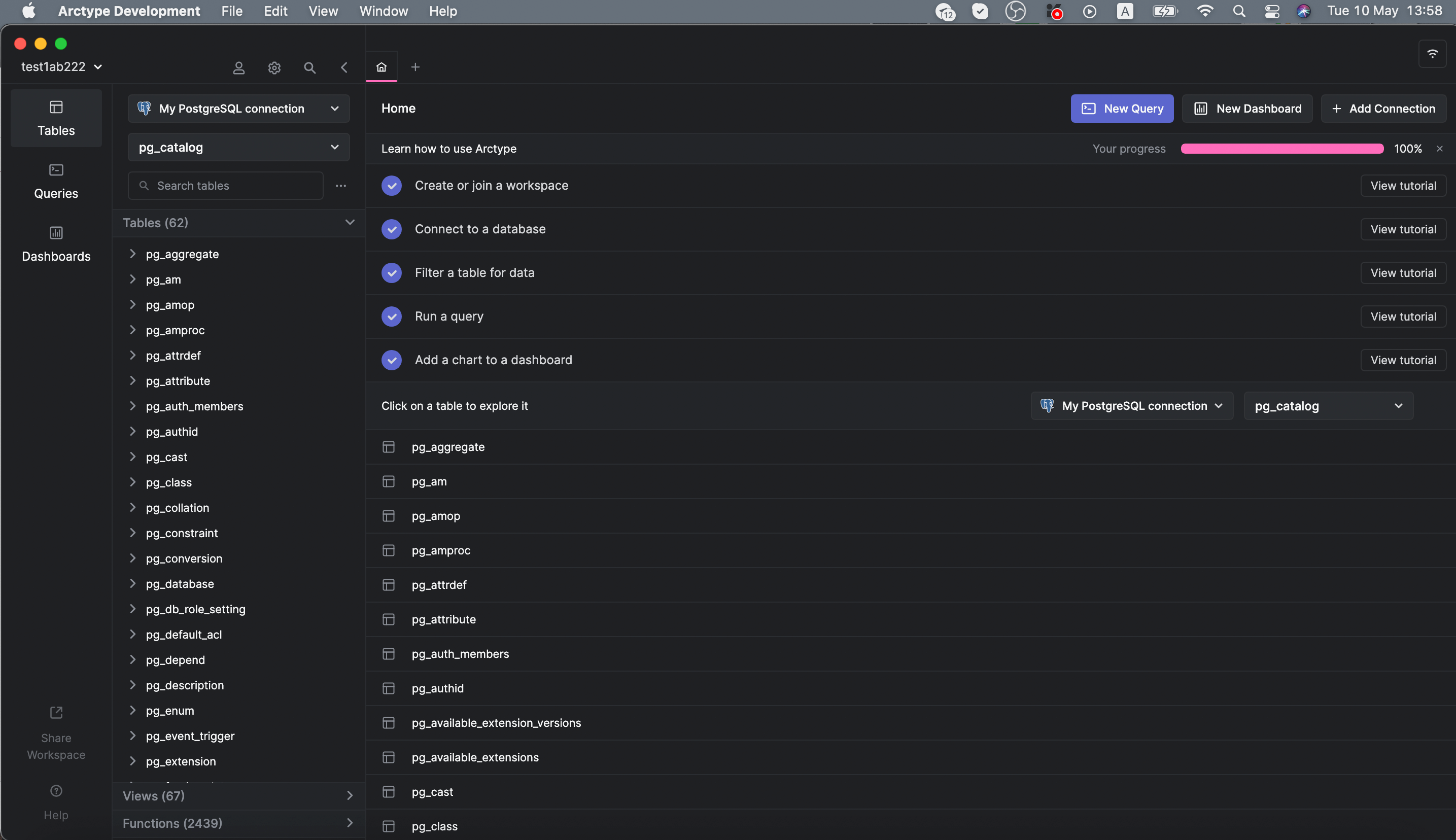1456x840 pixels.
Task: Open the Tables sidebar section
Action: [56, 118]
